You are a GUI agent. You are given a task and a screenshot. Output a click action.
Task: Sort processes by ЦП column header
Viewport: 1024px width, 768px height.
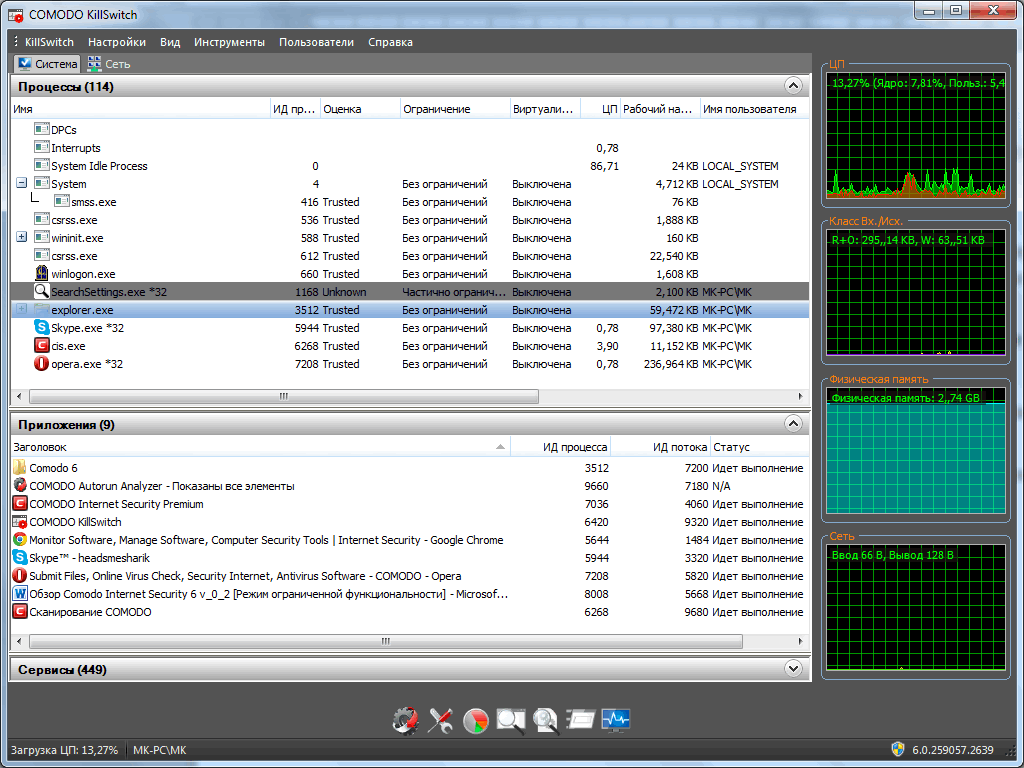point(600,109)
